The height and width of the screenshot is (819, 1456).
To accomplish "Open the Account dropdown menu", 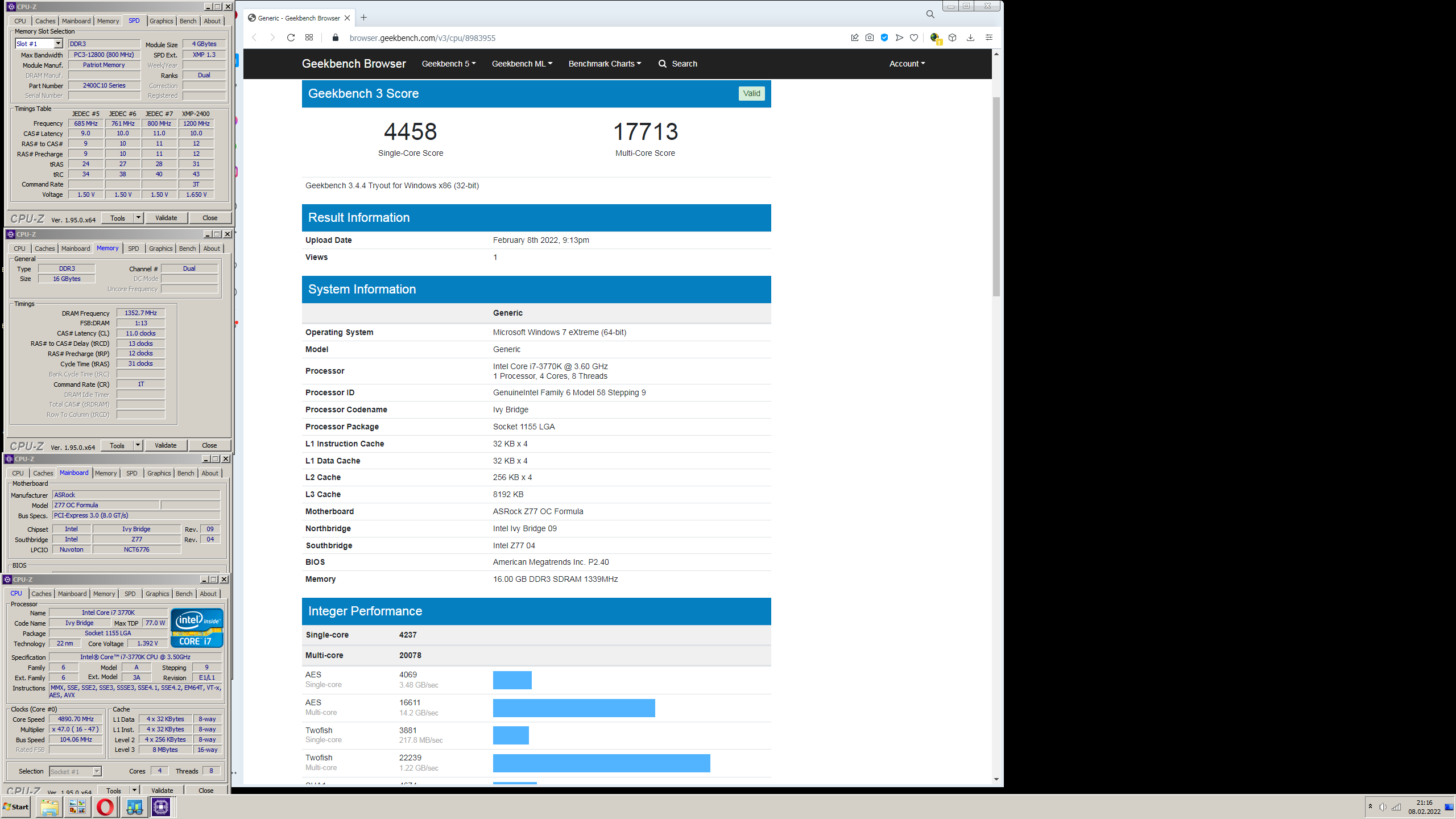I will (907, 64).
